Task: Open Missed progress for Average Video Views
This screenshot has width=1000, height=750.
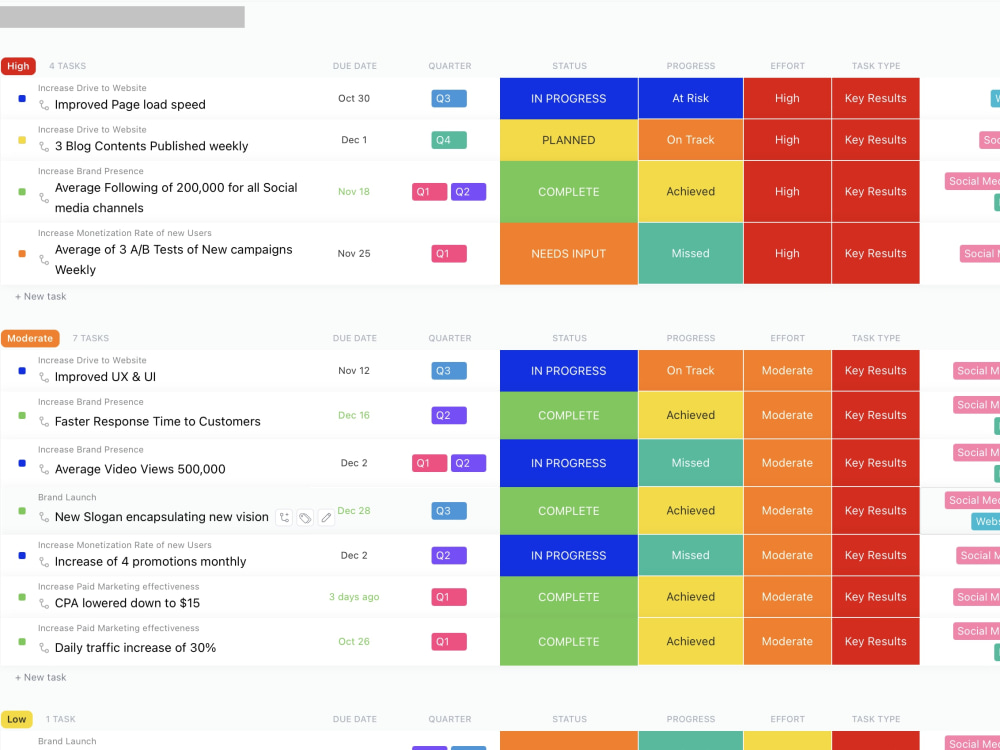Action: point(691,463)
